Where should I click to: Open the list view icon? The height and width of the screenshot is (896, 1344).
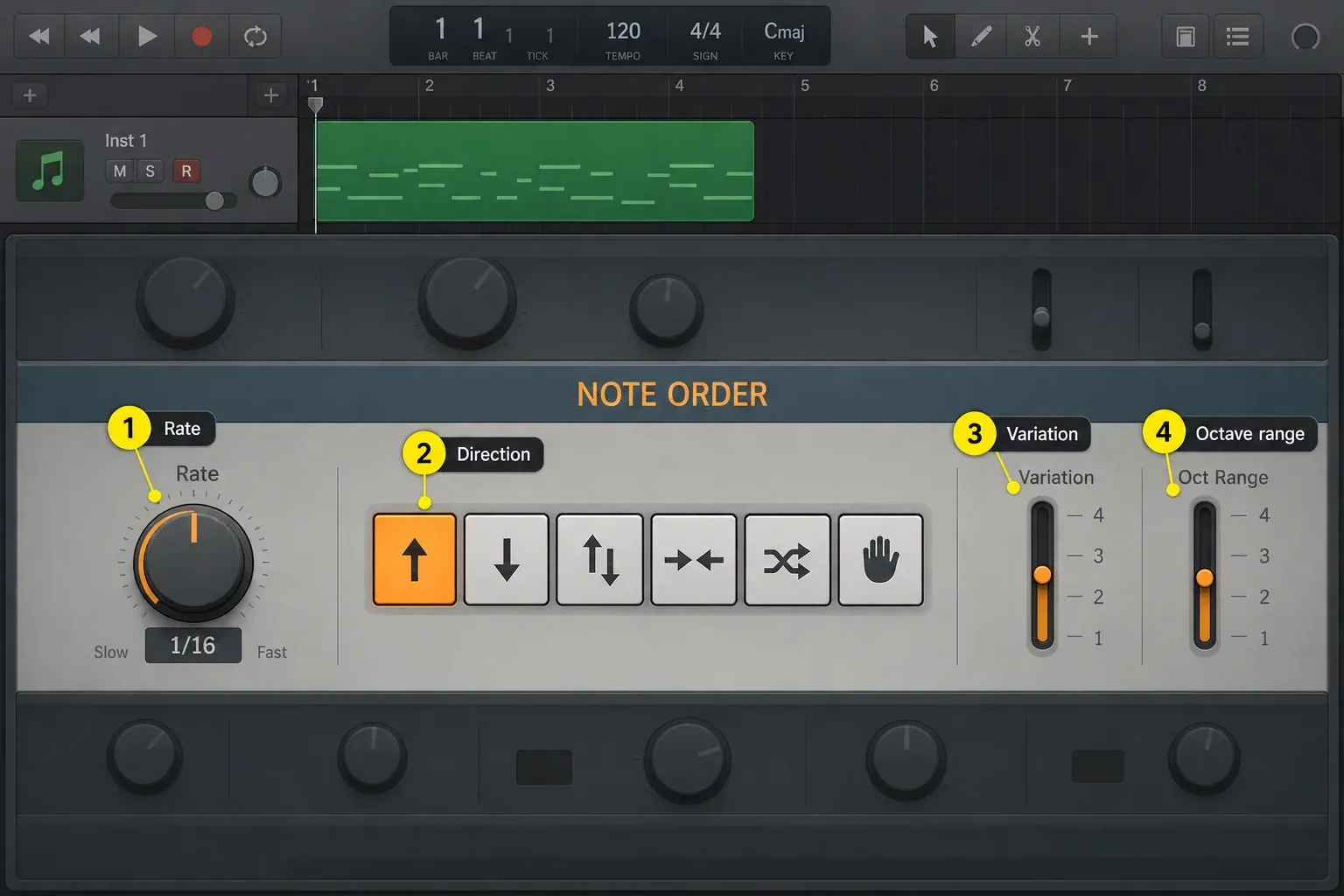coord(1237,37)
